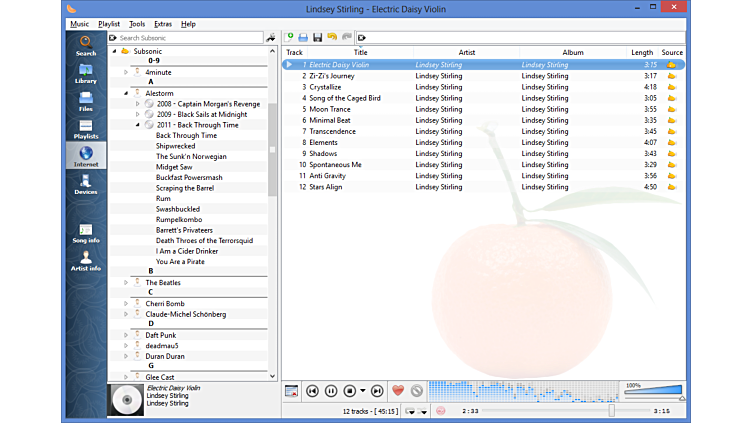Click the new playlist toolbar icon
Screen dimensions: 752x423
290,37
